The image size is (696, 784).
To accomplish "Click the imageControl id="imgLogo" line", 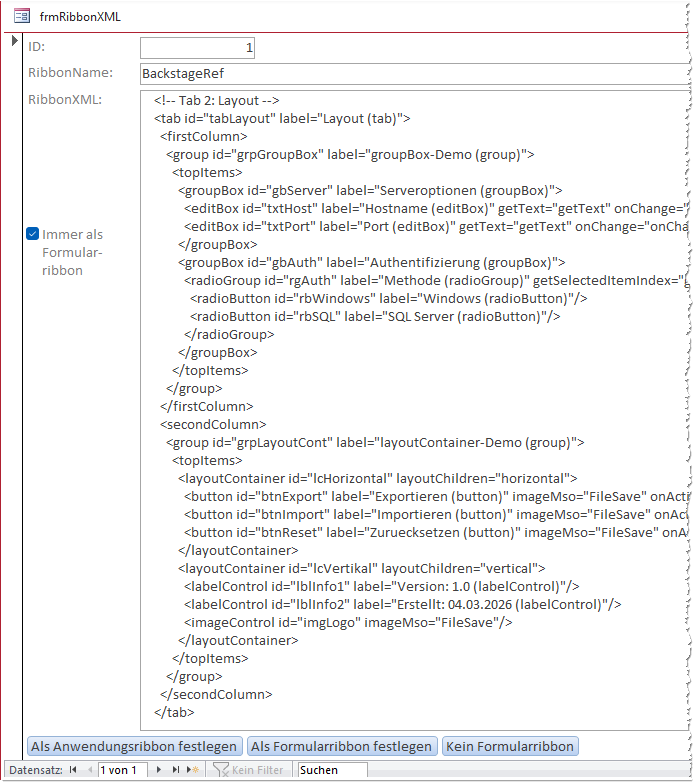I will (348, 622).
